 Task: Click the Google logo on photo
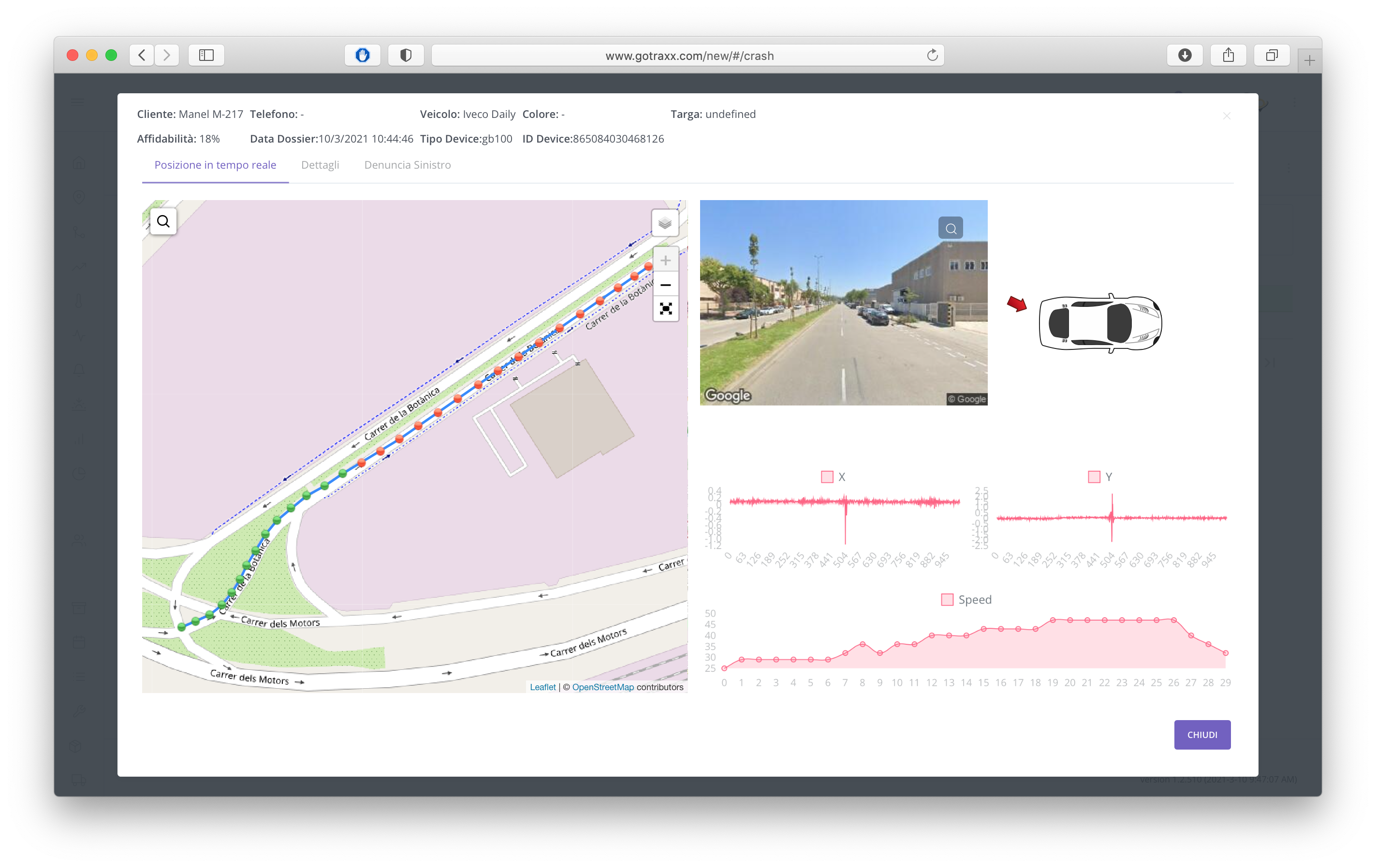point(728,395)
